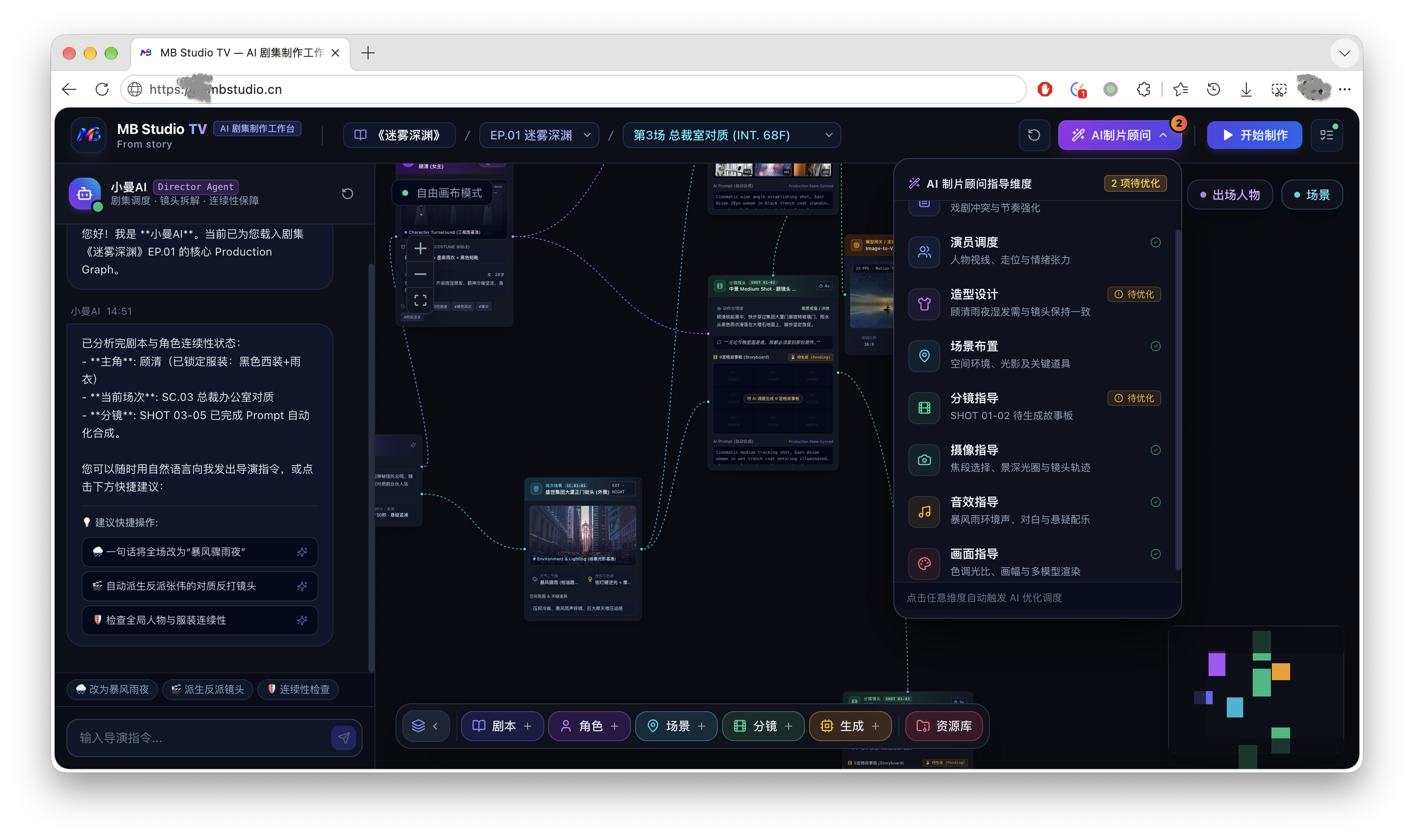This screenshot has height=840, width=1414.
Task: Open browser downloads icon
Action: (1246, 89)
